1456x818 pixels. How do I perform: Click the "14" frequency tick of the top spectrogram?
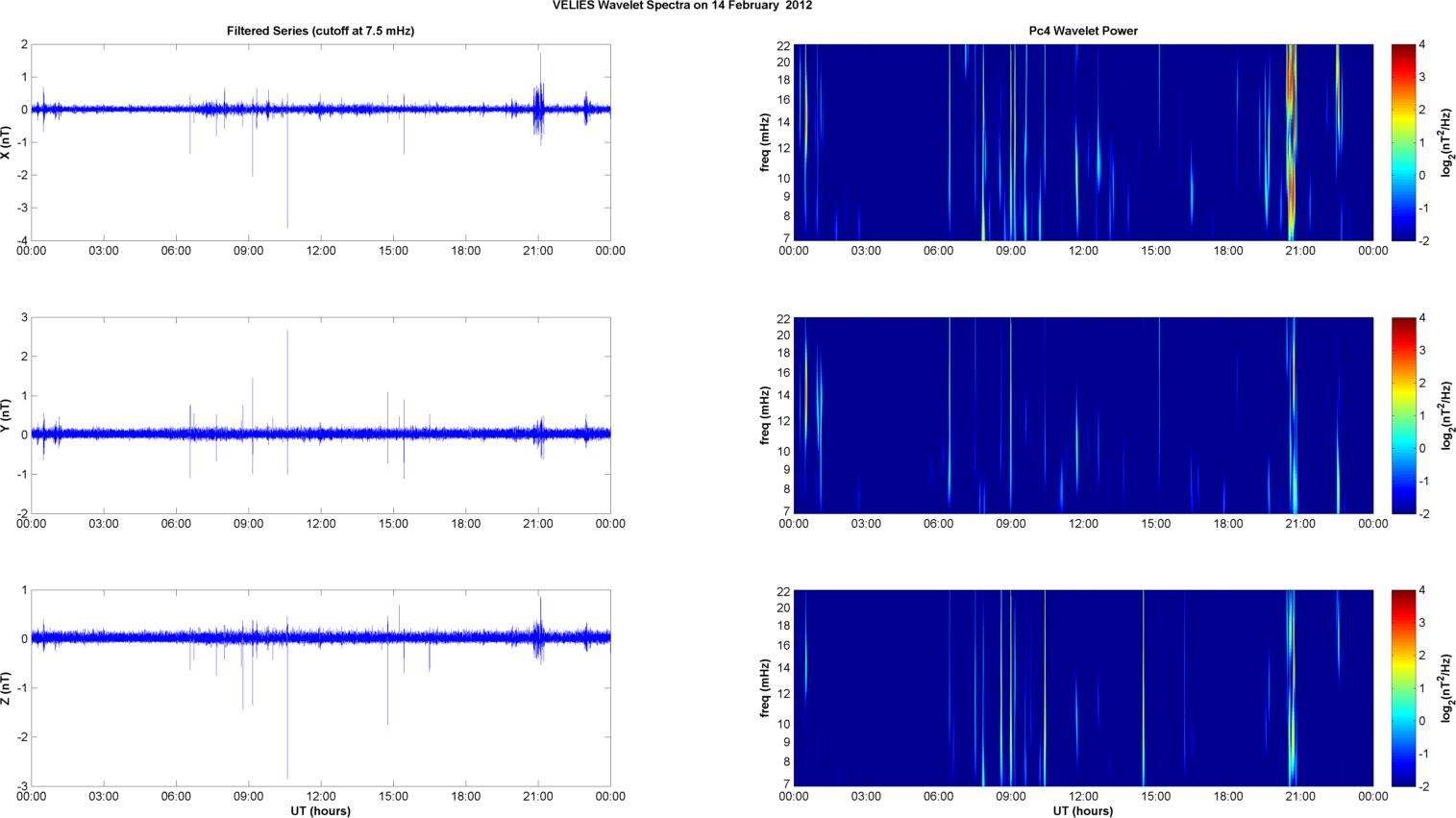click(783, 122)
